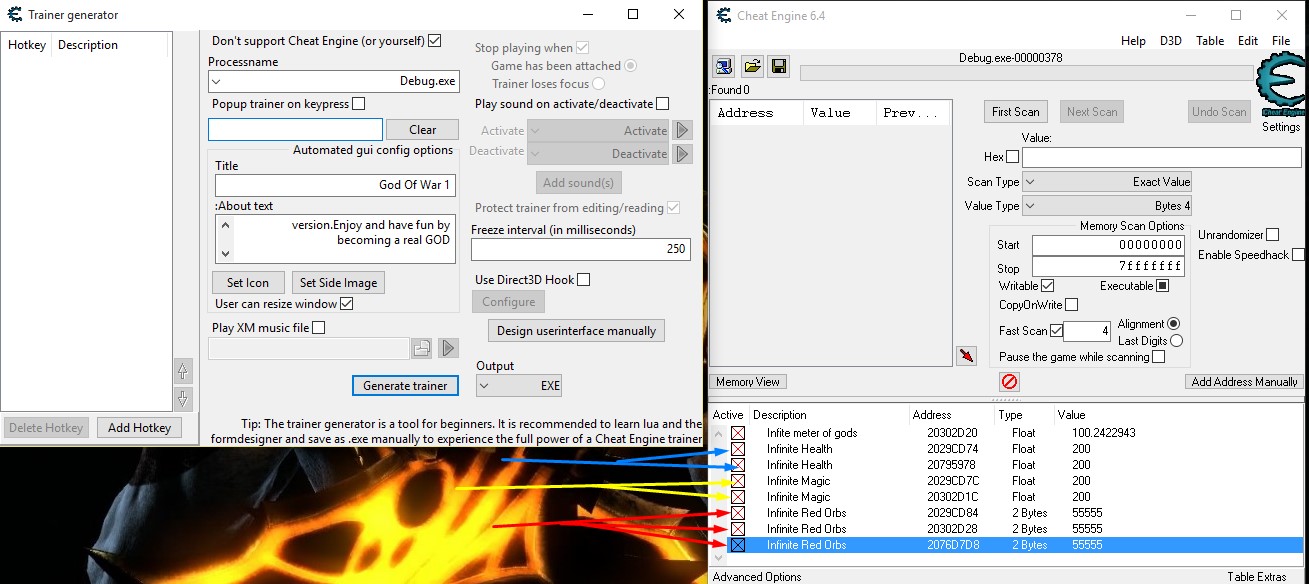Screen dimensions: 1309x584
Task: Click the move hotkey down arrow
Action: tap(183, 398)
